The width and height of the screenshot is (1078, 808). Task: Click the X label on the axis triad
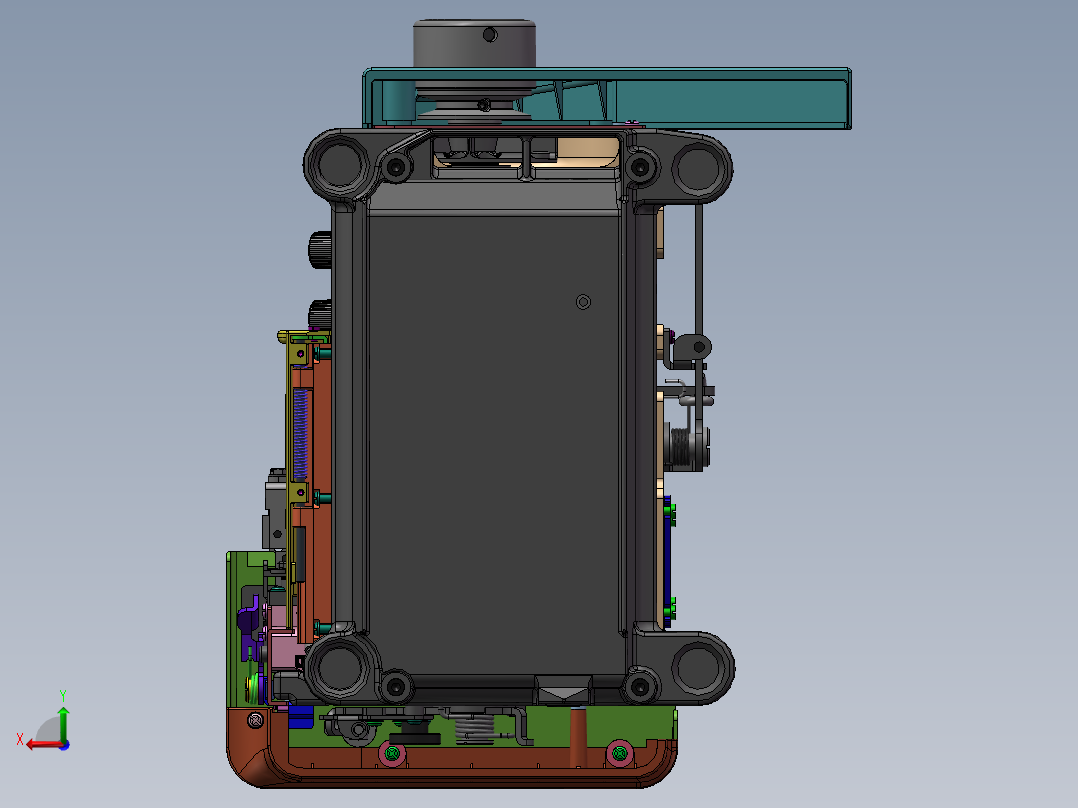point(20,739)
